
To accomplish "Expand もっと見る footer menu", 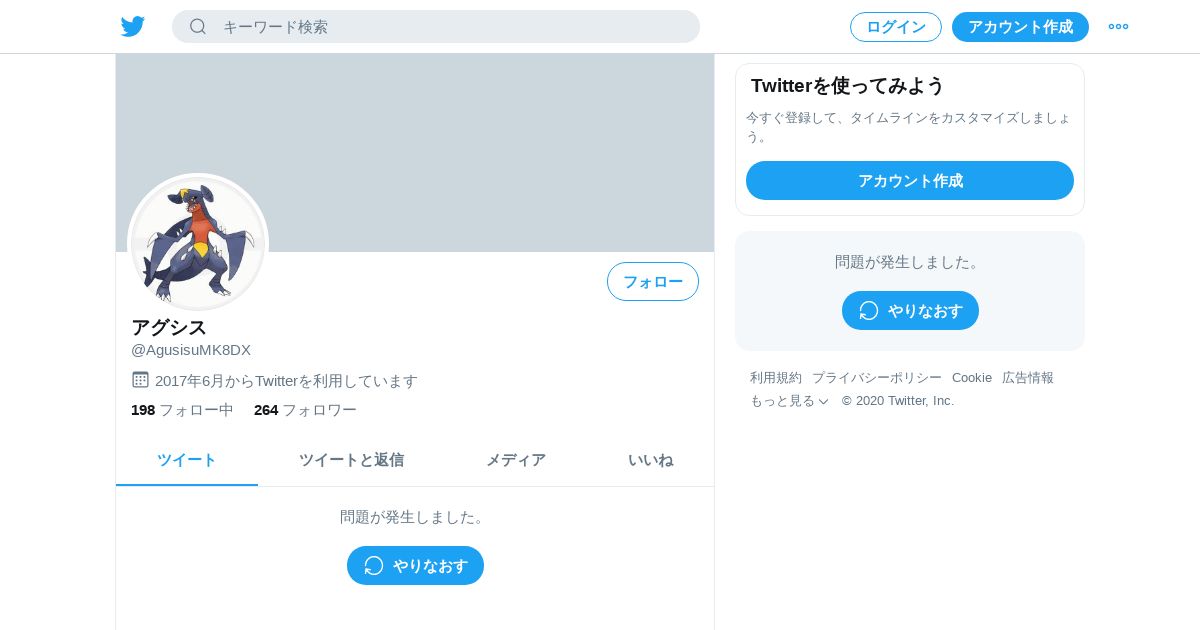I will [789, 401].
